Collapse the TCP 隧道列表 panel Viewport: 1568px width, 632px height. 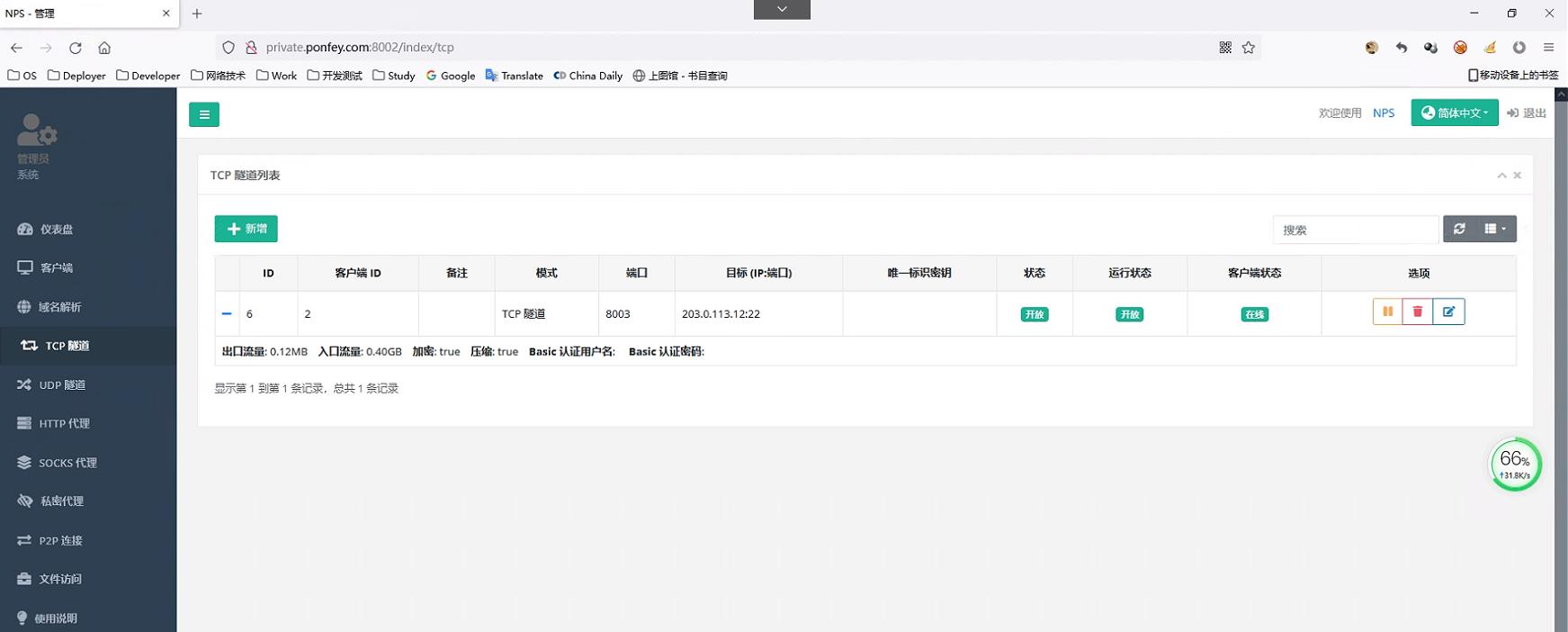pos(1501,176)
